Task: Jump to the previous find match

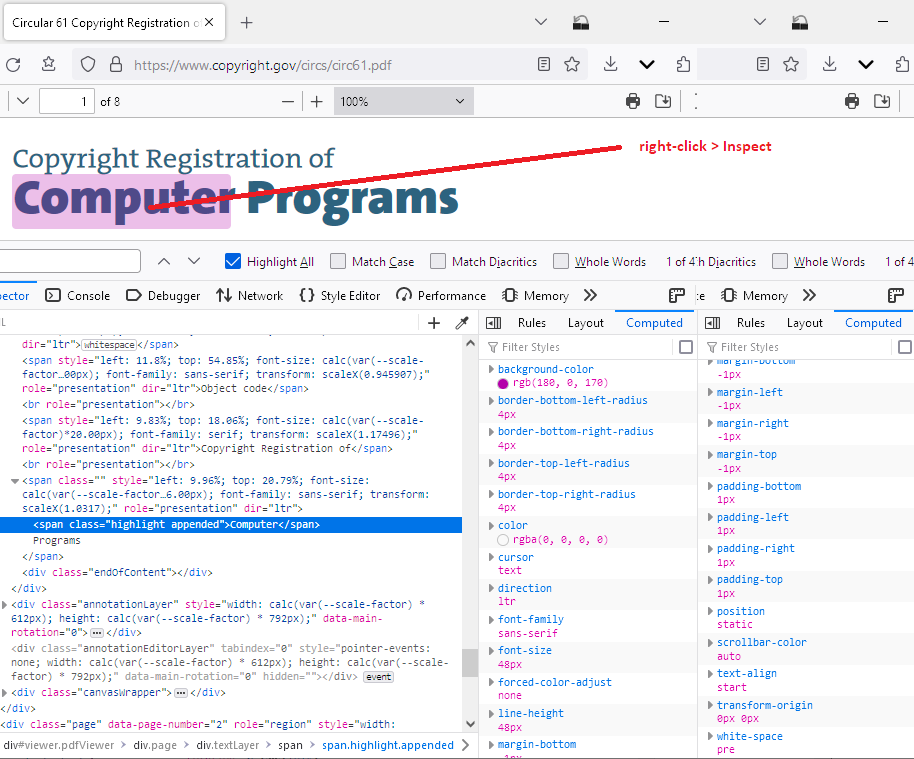Action: pos(164,261)
